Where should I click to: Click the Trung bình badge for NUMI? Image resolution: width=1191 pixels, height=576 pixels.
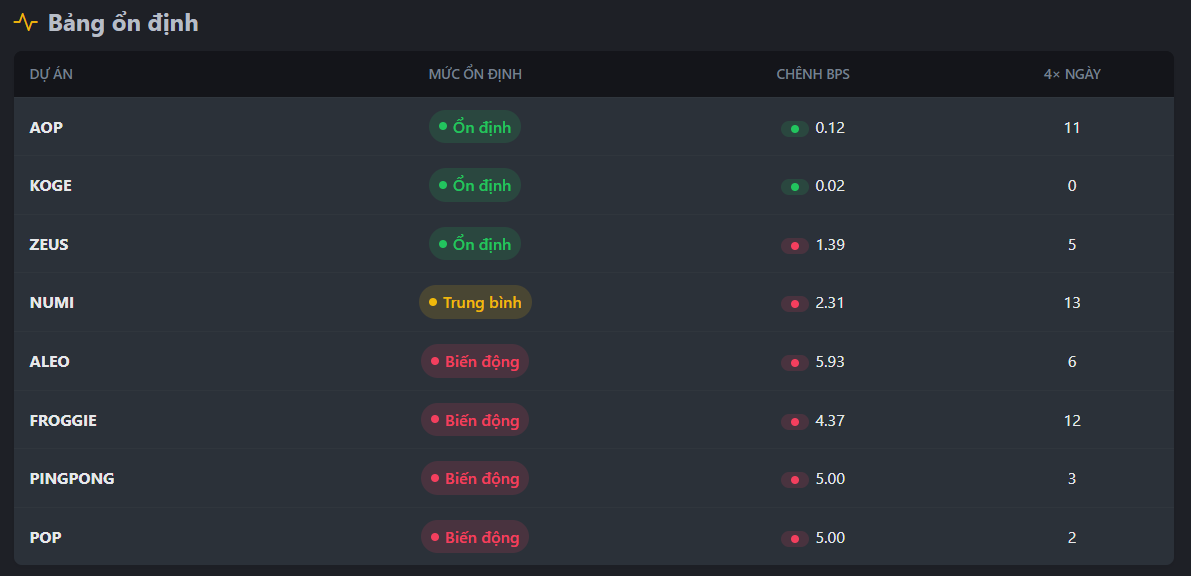coord(475,302)
